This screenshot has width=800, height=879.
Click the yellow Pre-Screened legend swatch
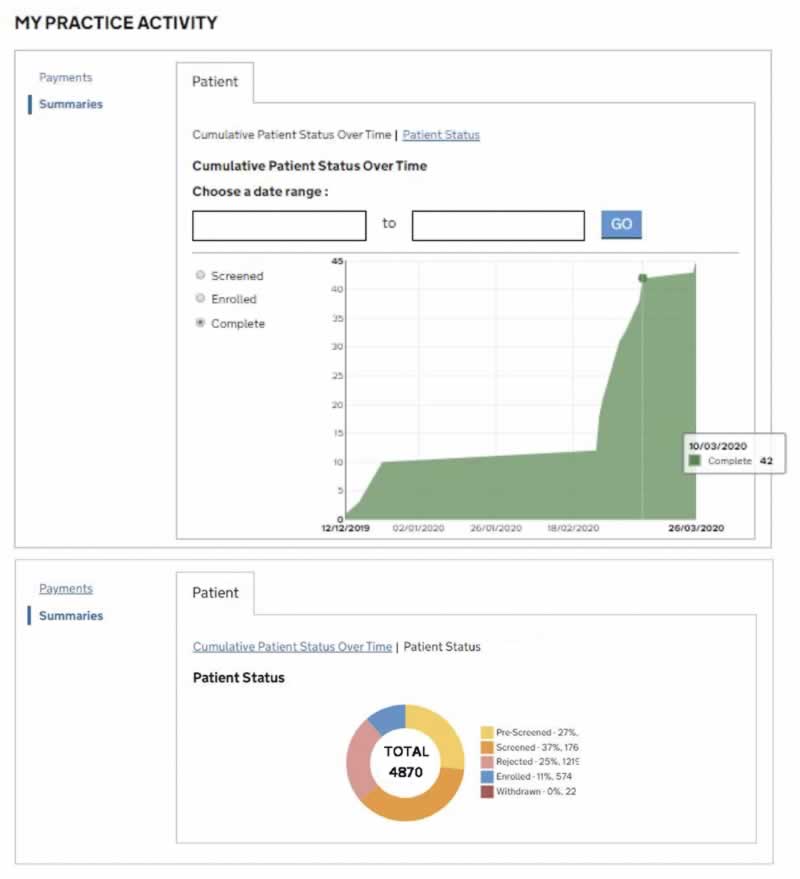[487, 733]
